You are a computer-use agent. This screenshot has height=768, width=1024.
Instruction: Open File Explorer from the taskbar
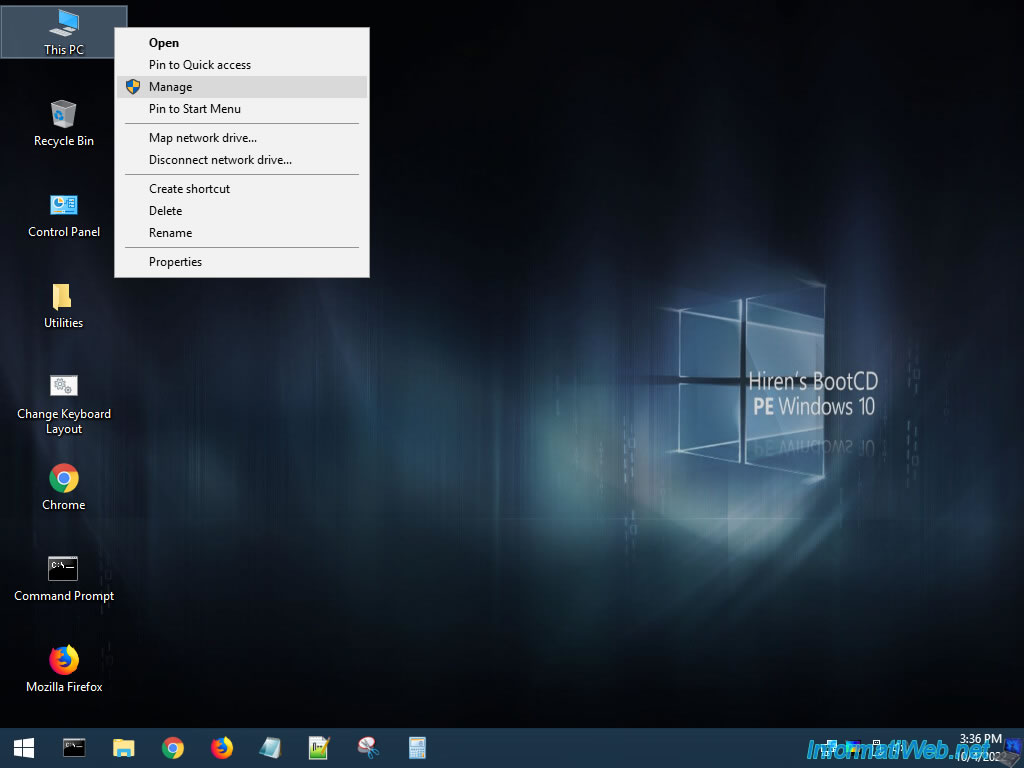pos(123,748)
